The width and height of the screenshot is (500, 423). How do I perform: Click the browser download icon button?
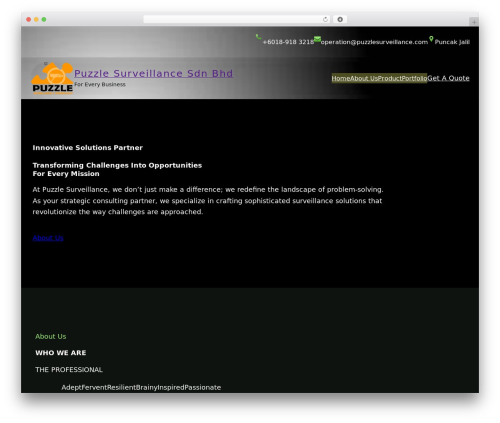[340, 20]
